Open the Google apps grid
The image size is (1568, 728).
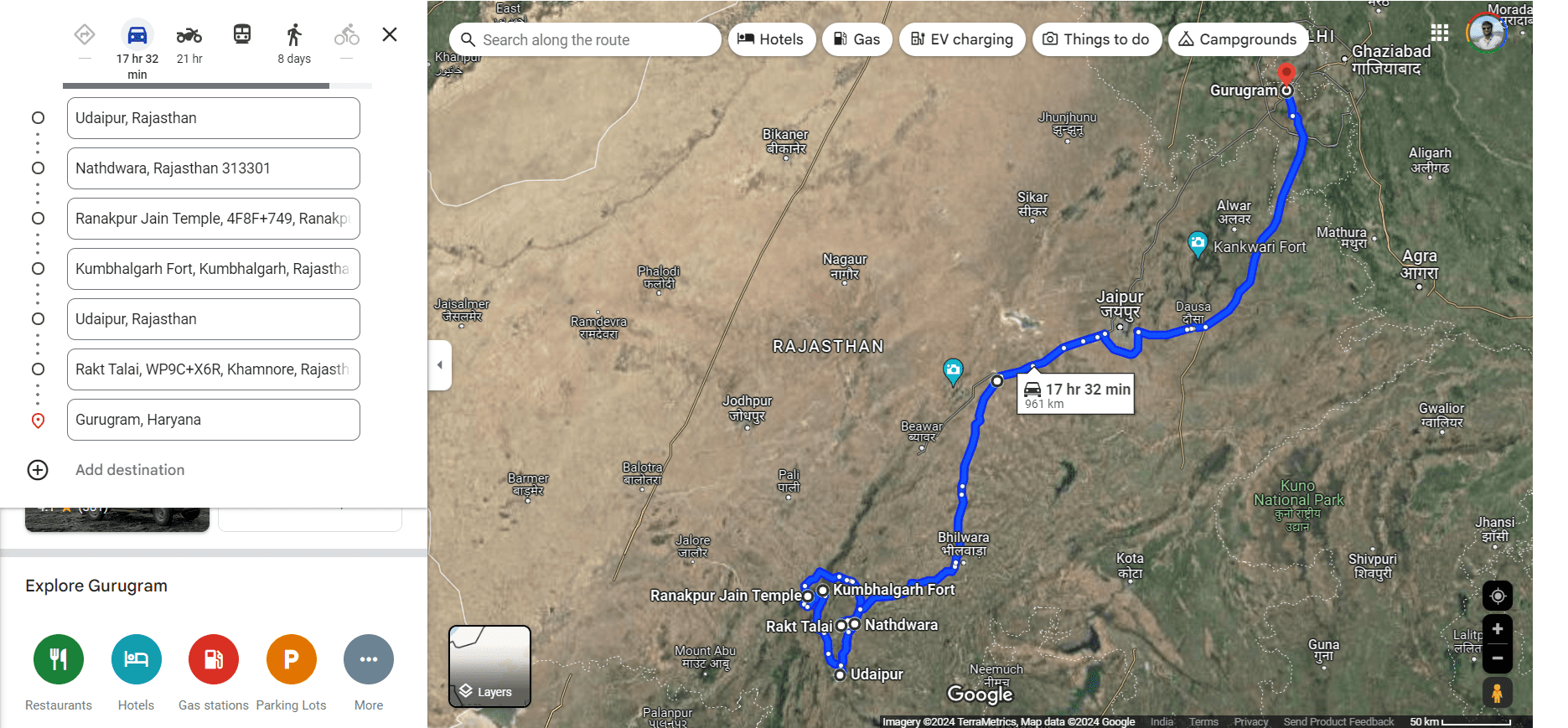click(x=1440, y=33)
